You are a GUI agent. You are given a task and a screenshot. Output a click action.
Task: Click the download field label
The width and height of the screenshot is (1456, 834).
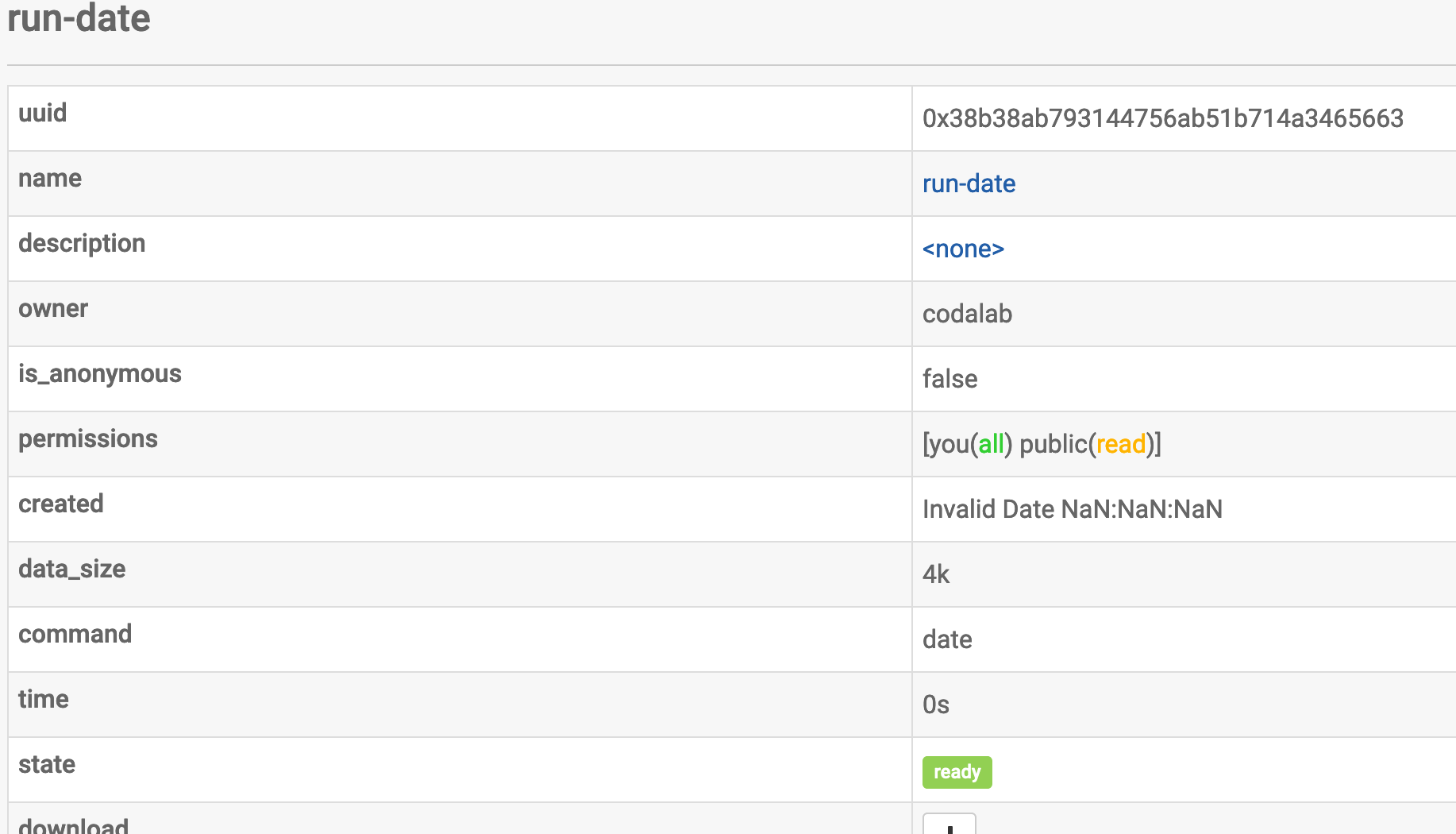click(x=74, y=825)
